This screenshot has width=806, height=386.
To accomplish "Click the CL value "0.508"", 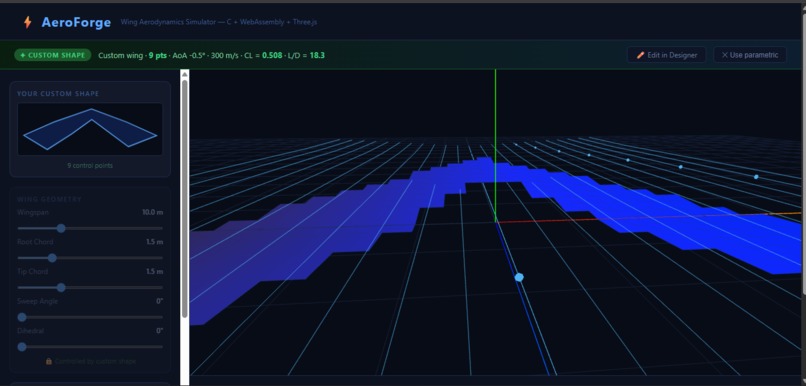I will click(x=272, y=55).
